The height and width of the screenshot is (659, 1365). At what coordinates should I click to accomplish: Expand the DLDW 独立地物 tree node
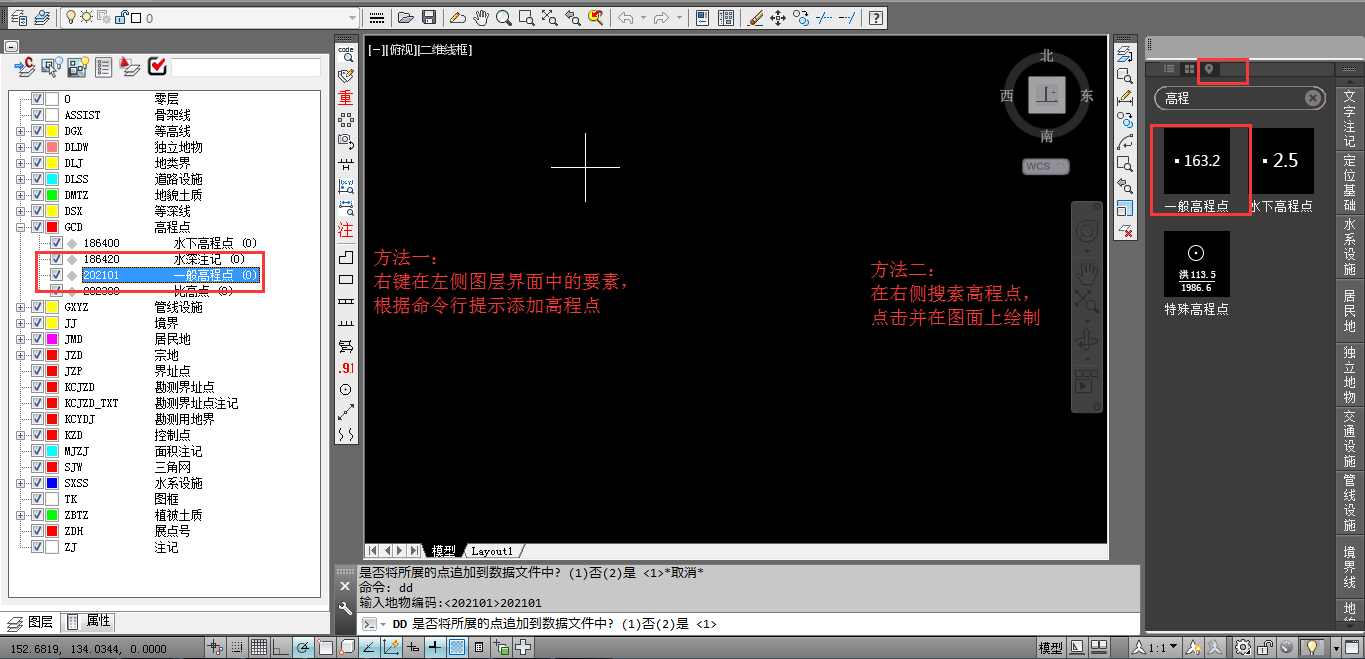pyautogui.click(x=20, y=147)
